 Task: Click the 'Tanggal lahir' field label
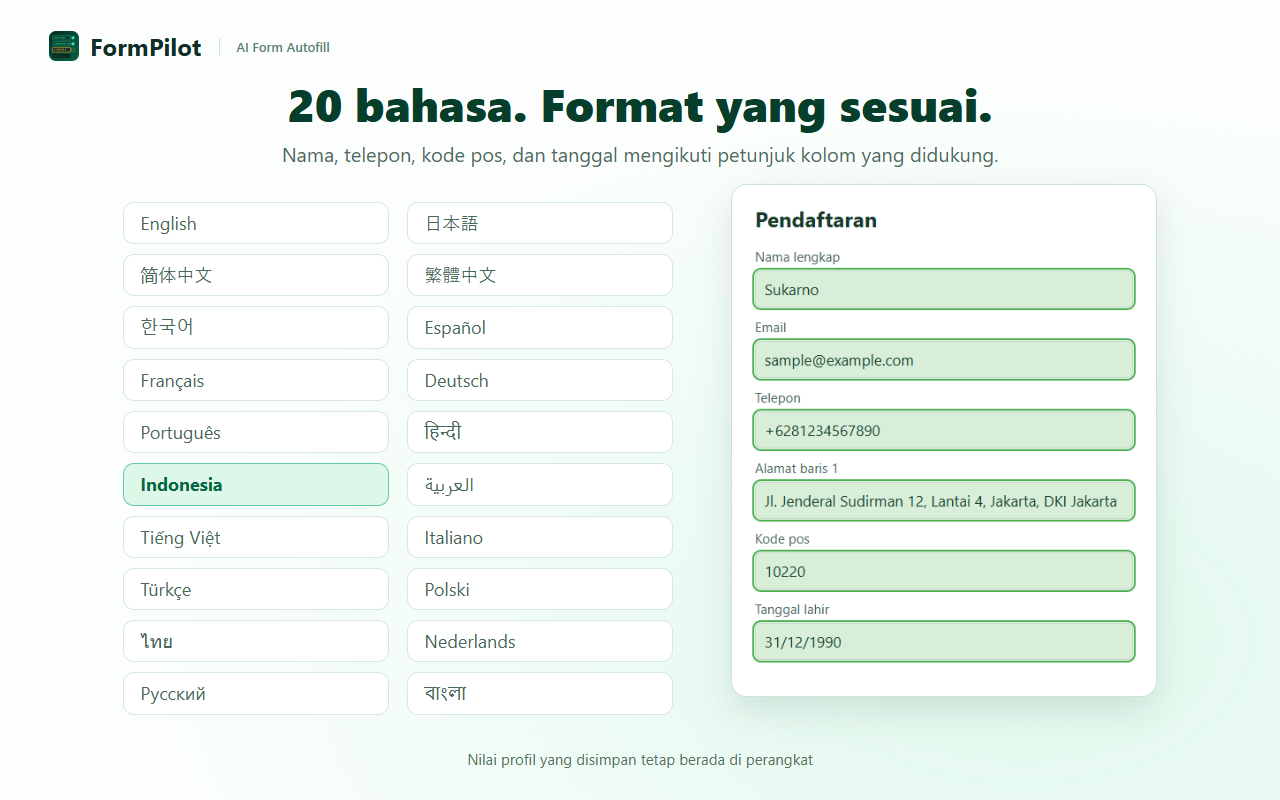[792, 609]
